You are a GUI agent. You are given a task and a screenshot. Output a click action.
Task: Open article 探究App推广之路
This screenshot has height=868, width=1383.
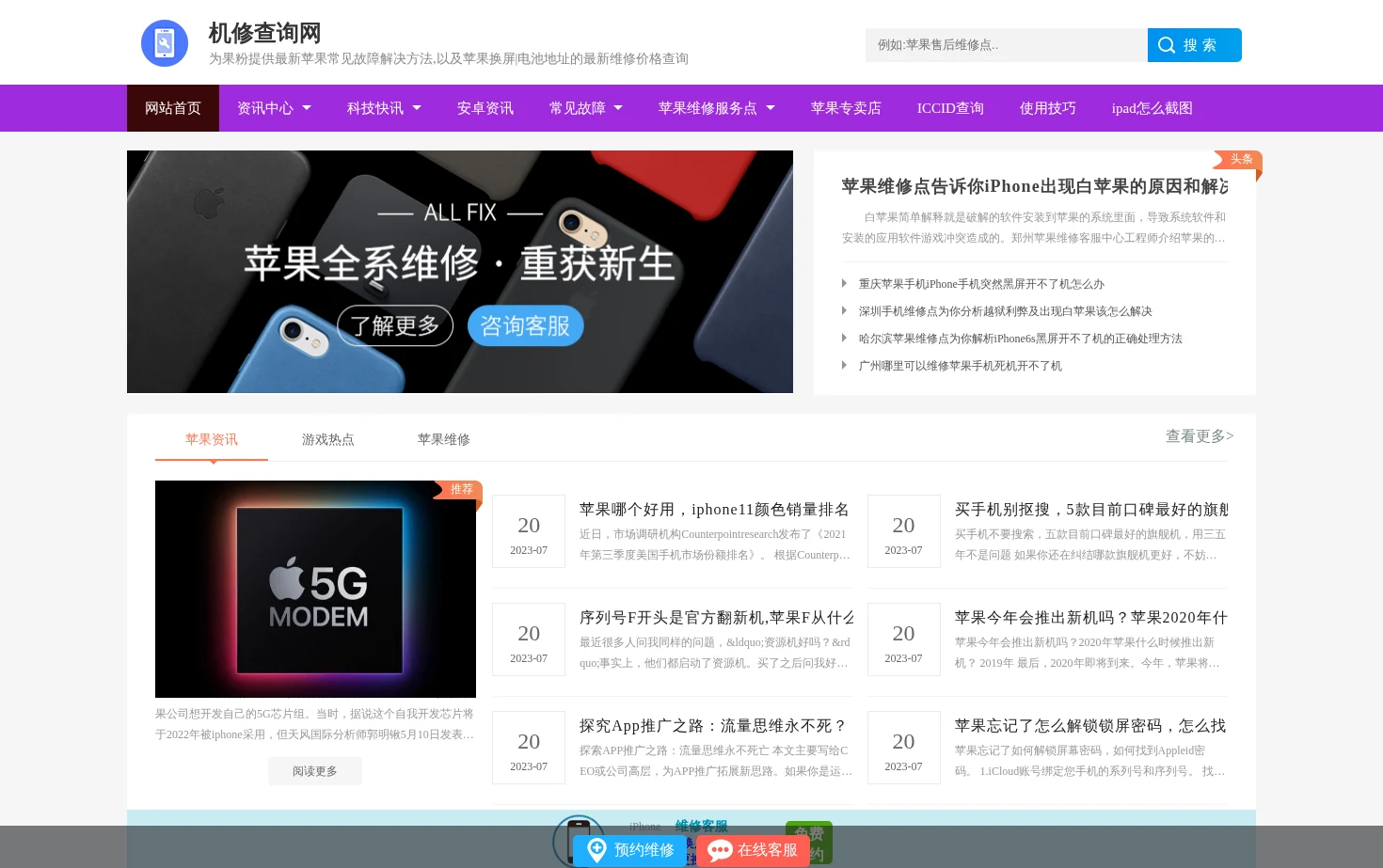[713, 726]
